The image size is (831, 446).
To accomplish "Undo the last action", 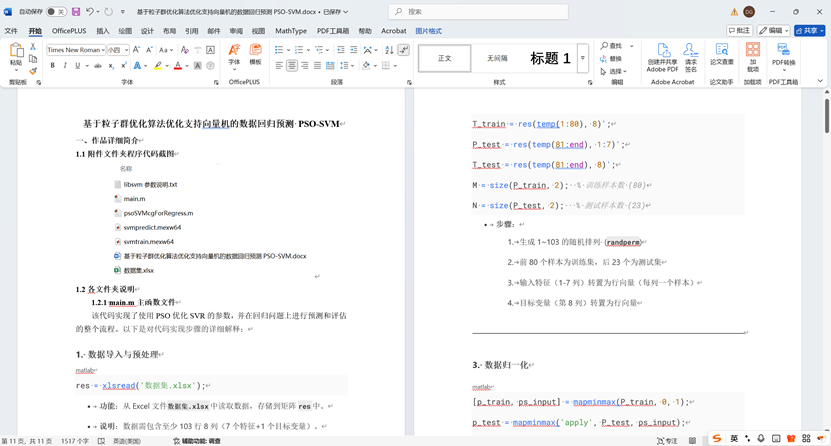I will [x=90, y=12].
